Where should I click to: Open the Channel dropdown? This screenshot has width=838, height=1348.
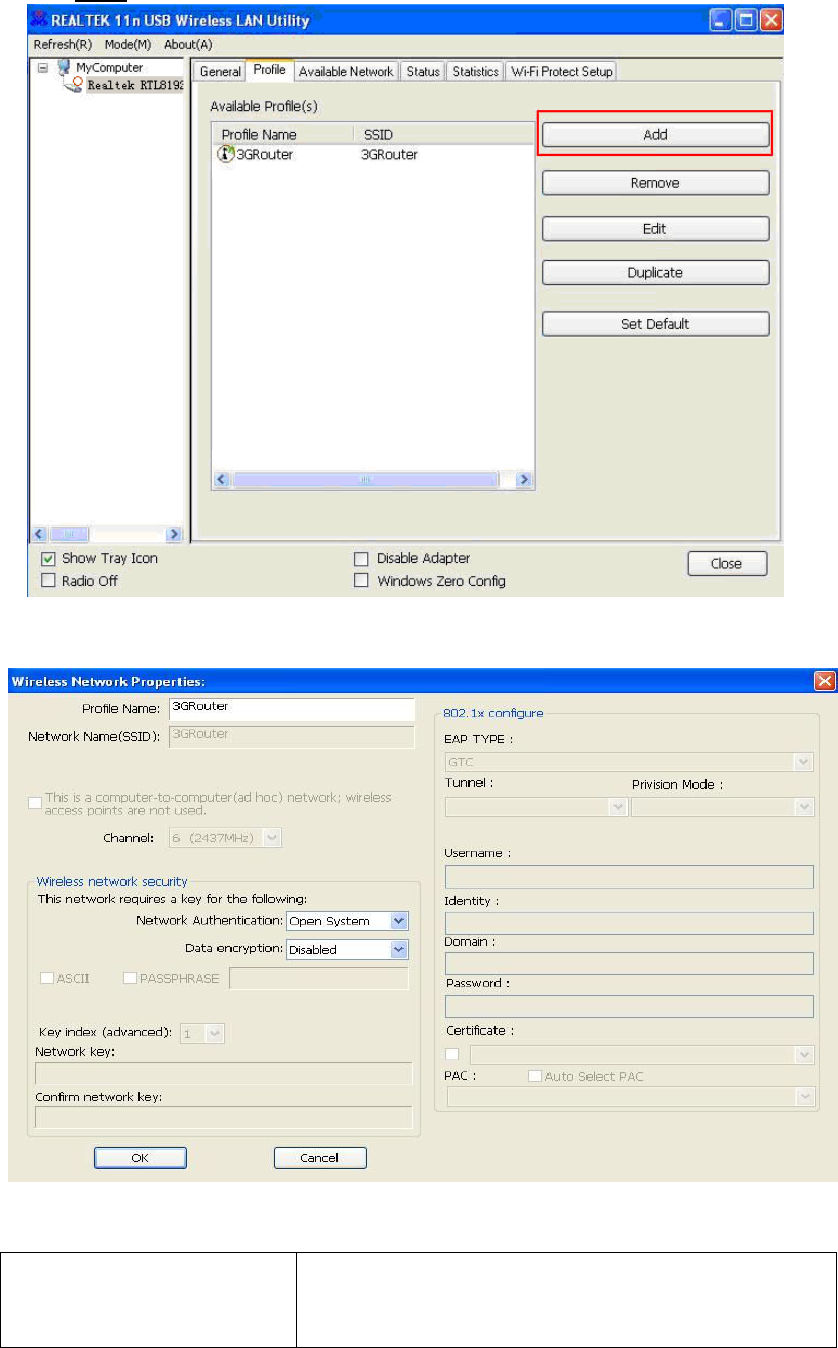tap(225, 837)
